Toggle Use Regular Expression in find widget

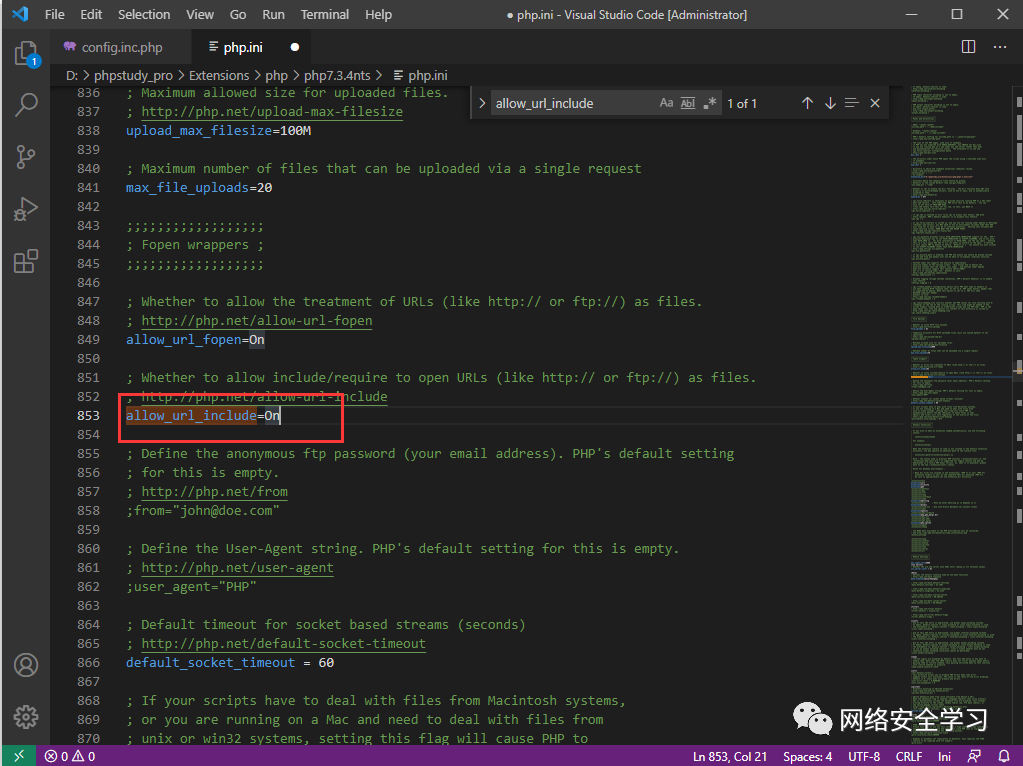(710, 103)
